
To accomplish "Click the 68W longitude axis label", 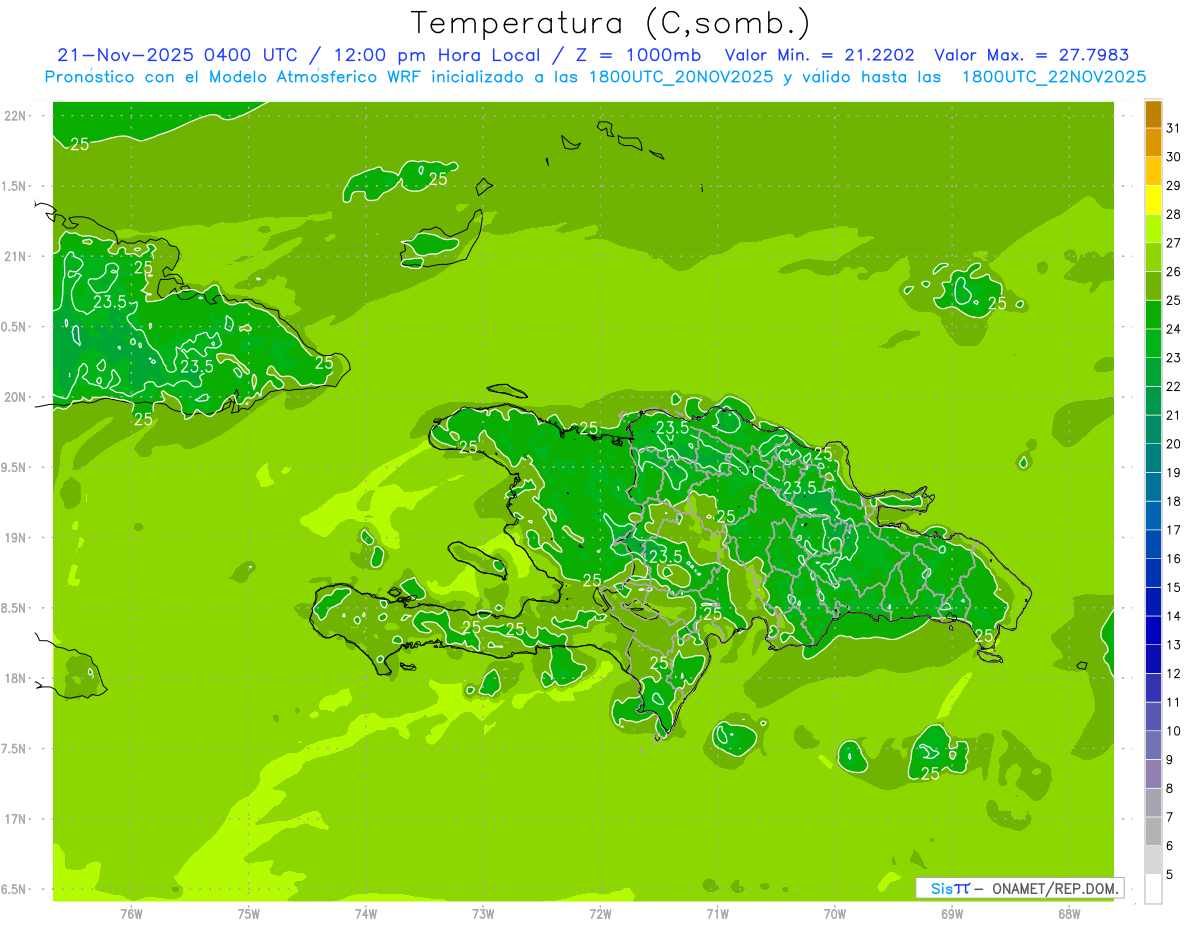I will tap(1068, 913).
